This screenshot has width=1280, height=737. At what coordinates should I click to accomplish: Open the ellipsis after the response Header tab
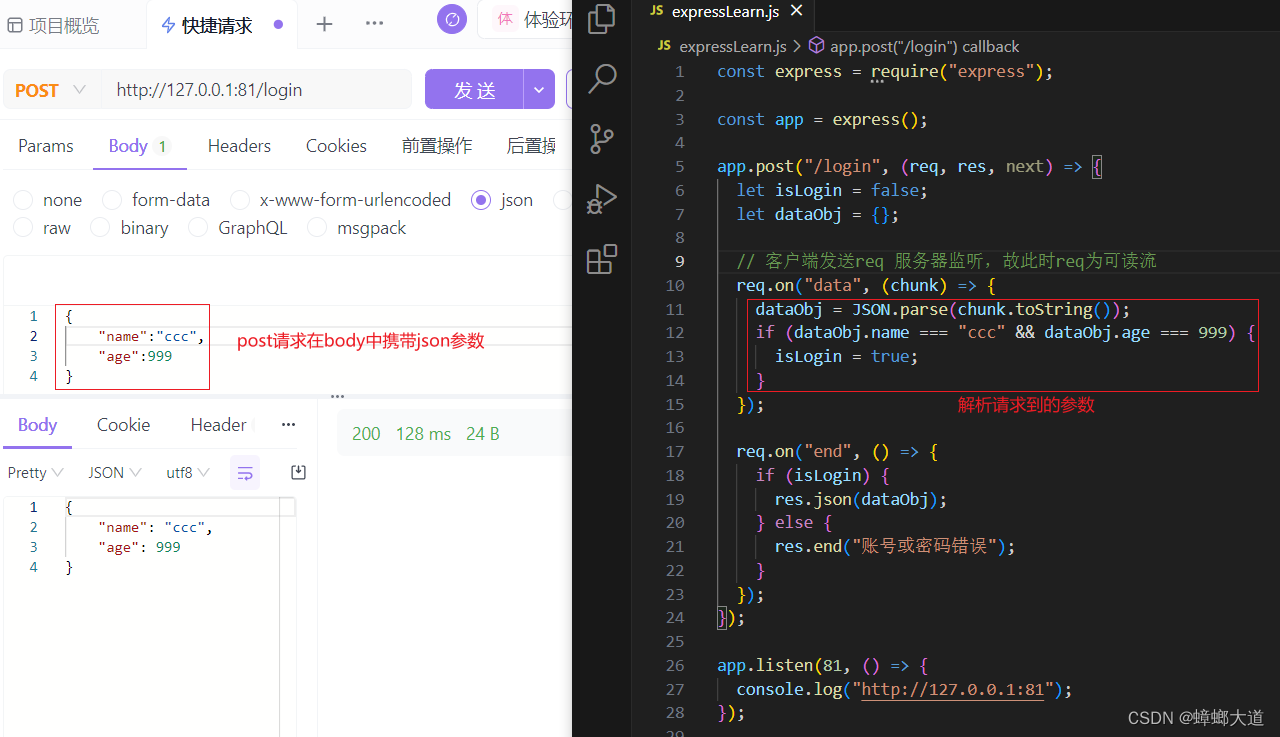coord(289,425)
